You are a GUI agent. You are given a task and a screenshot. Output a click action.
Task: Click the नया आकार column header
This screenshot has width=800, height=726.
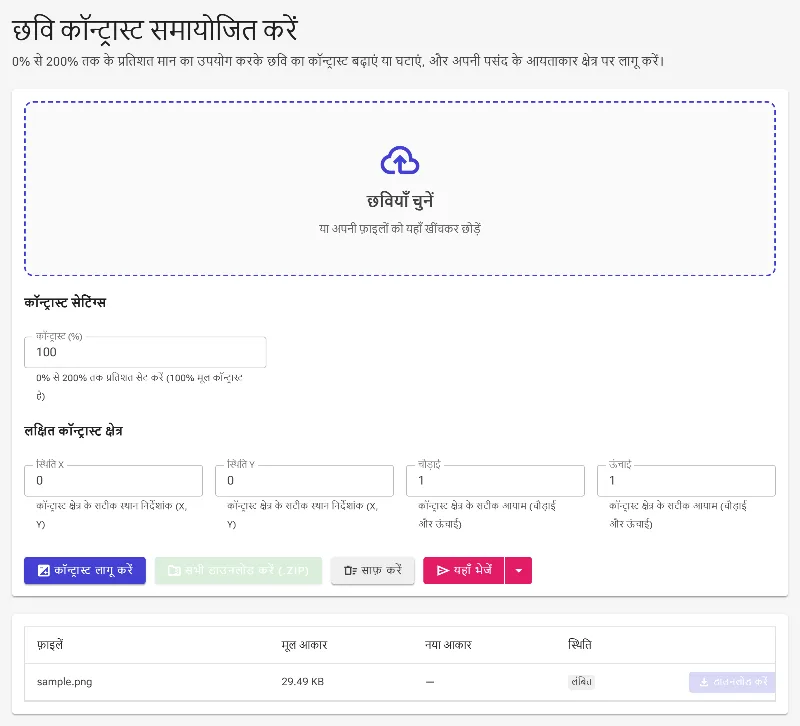(448, 645)
